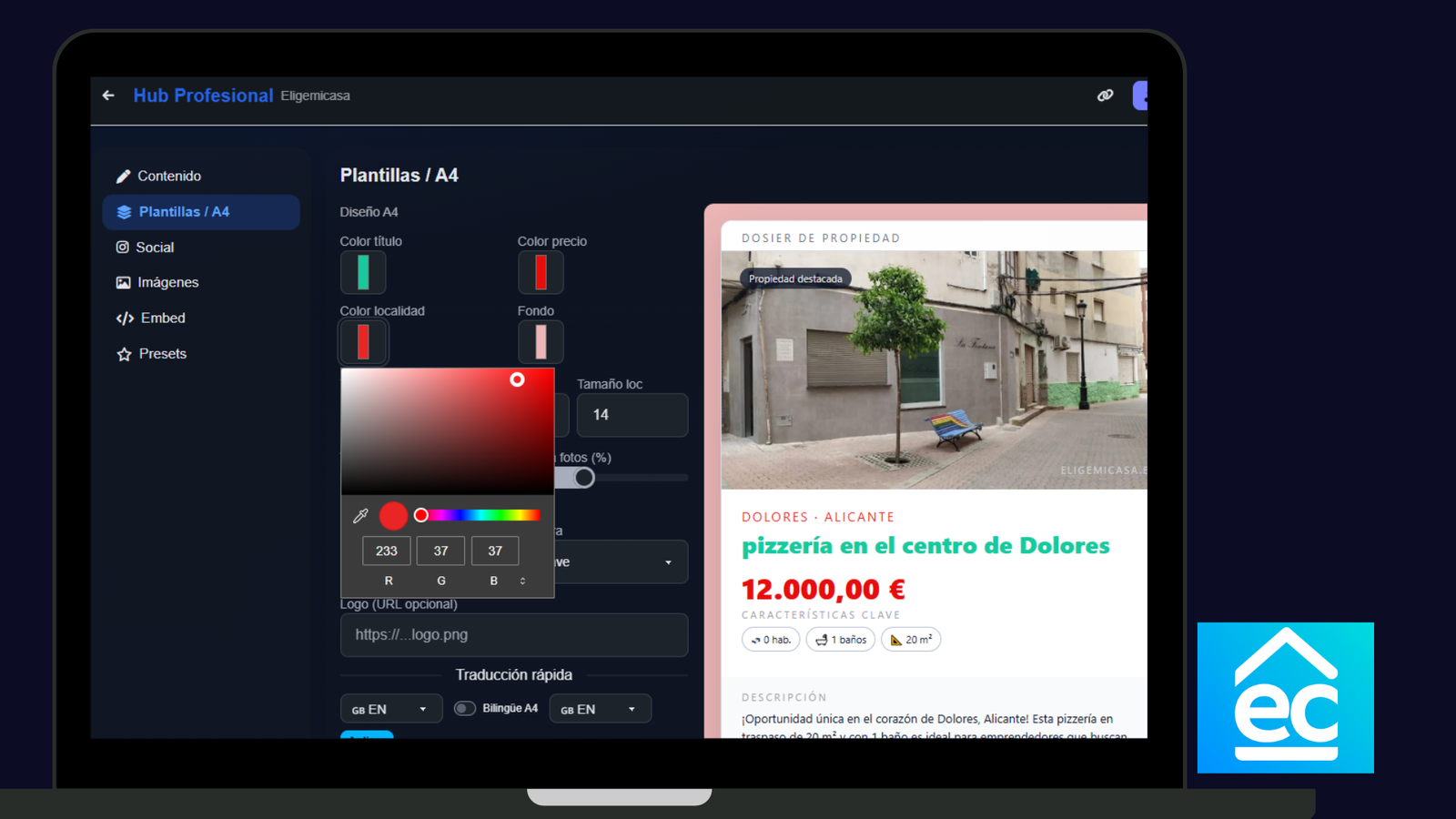Expand the dropdown above the logo field

pyautogui.click(x=668, y=562)
